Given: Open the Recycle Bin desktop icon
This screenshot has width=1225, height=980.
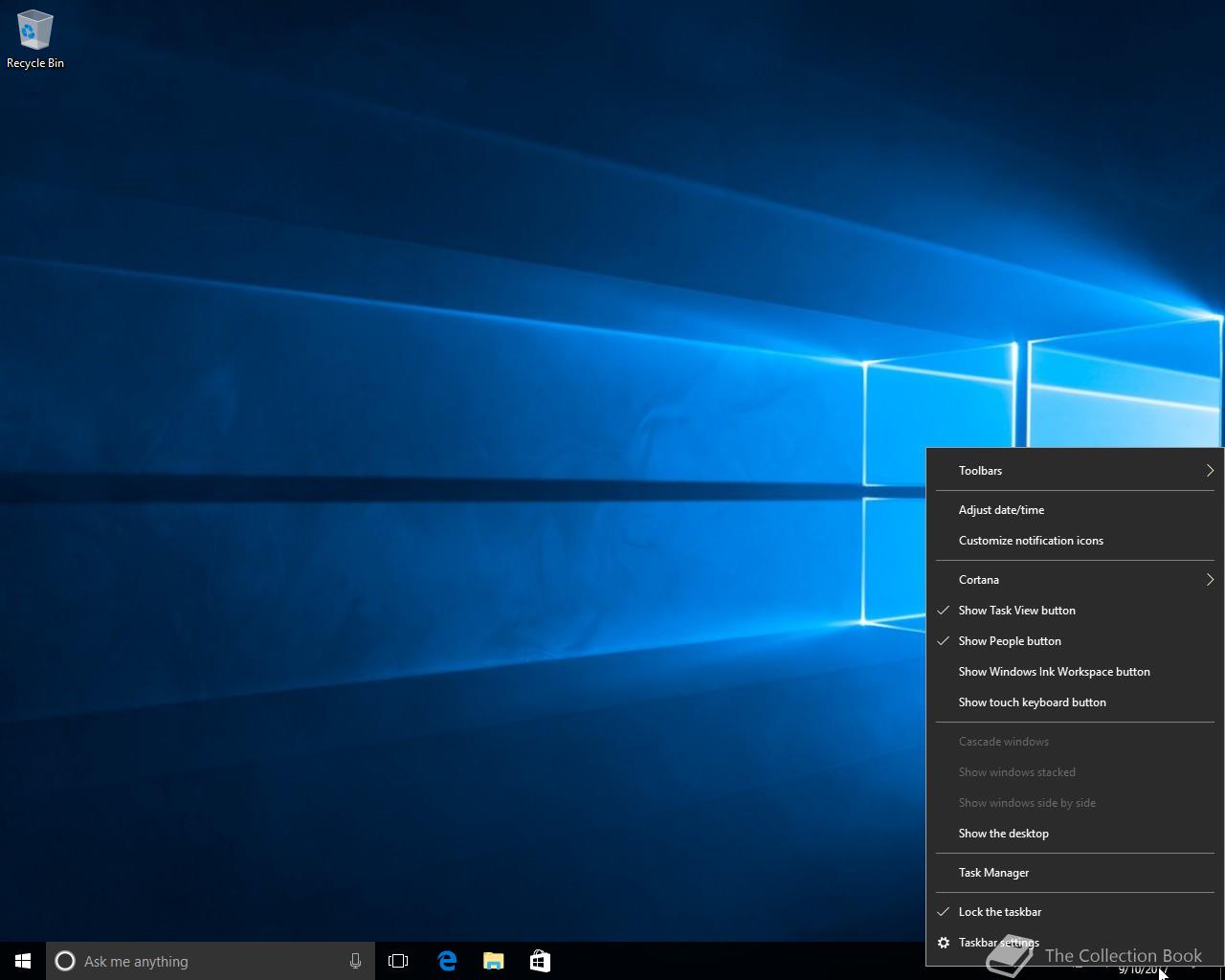Looking at the screenshot, I should (x=35, y=40).
